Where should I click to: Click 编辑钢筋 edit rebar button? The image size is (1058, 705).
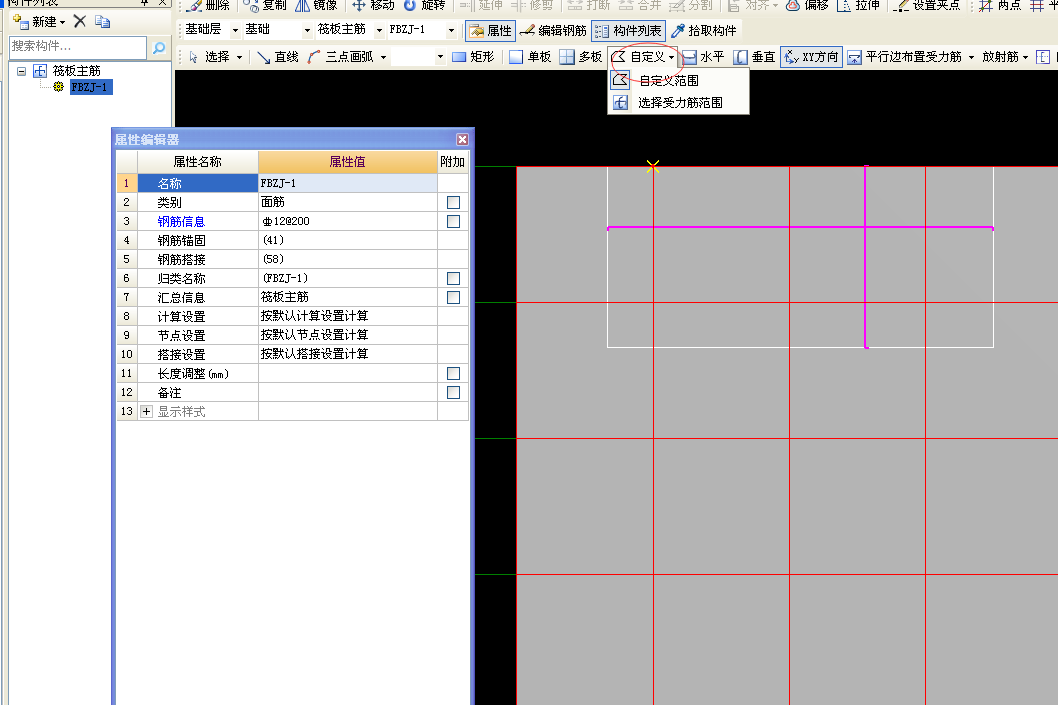[x=553, y=30]
